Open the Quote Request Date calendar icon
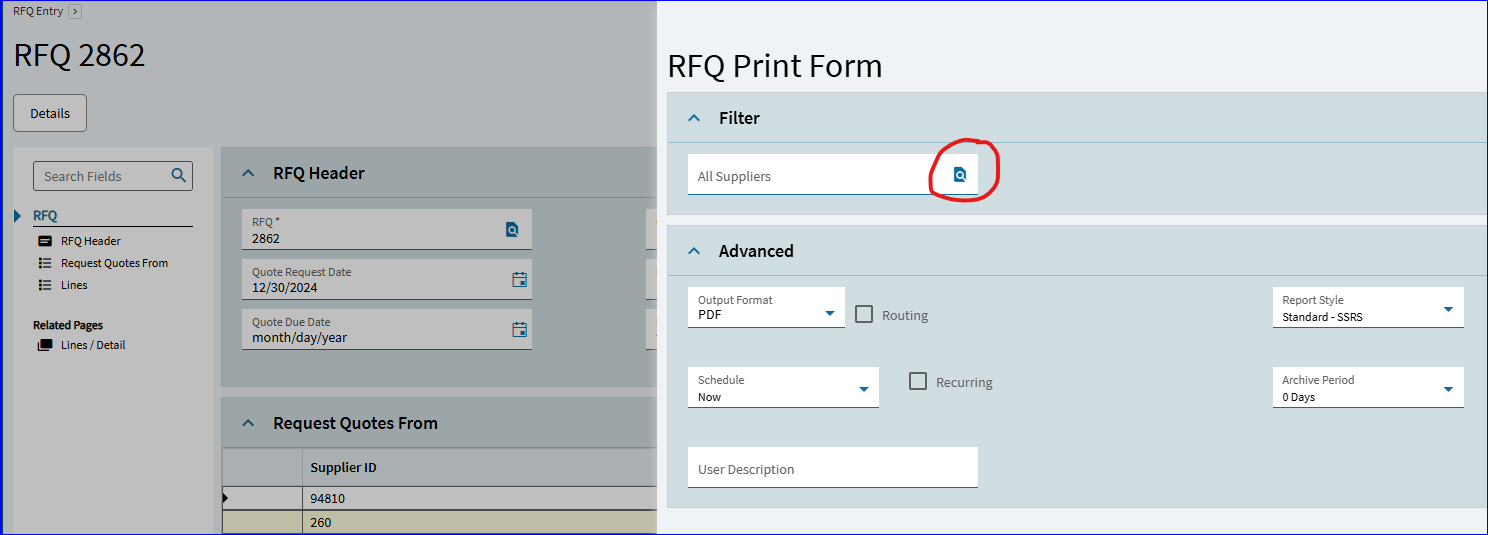 tap(519, 280)
